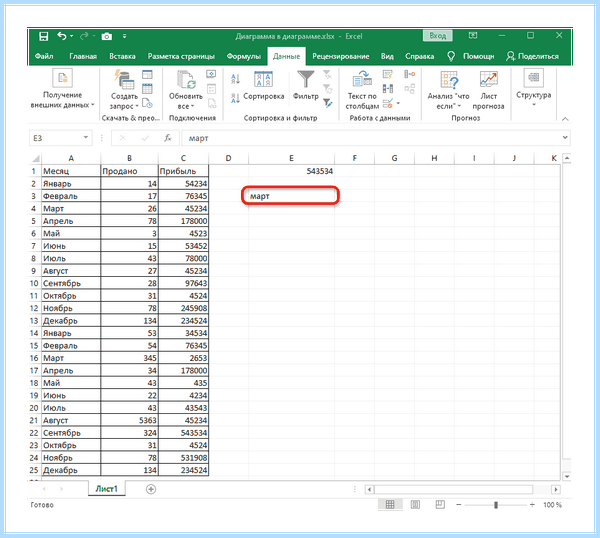Click the Redo arrow icon
Image resolution: width=600 pixels, height=538 pixels.
pyautogui.click(x=84, y=36)
